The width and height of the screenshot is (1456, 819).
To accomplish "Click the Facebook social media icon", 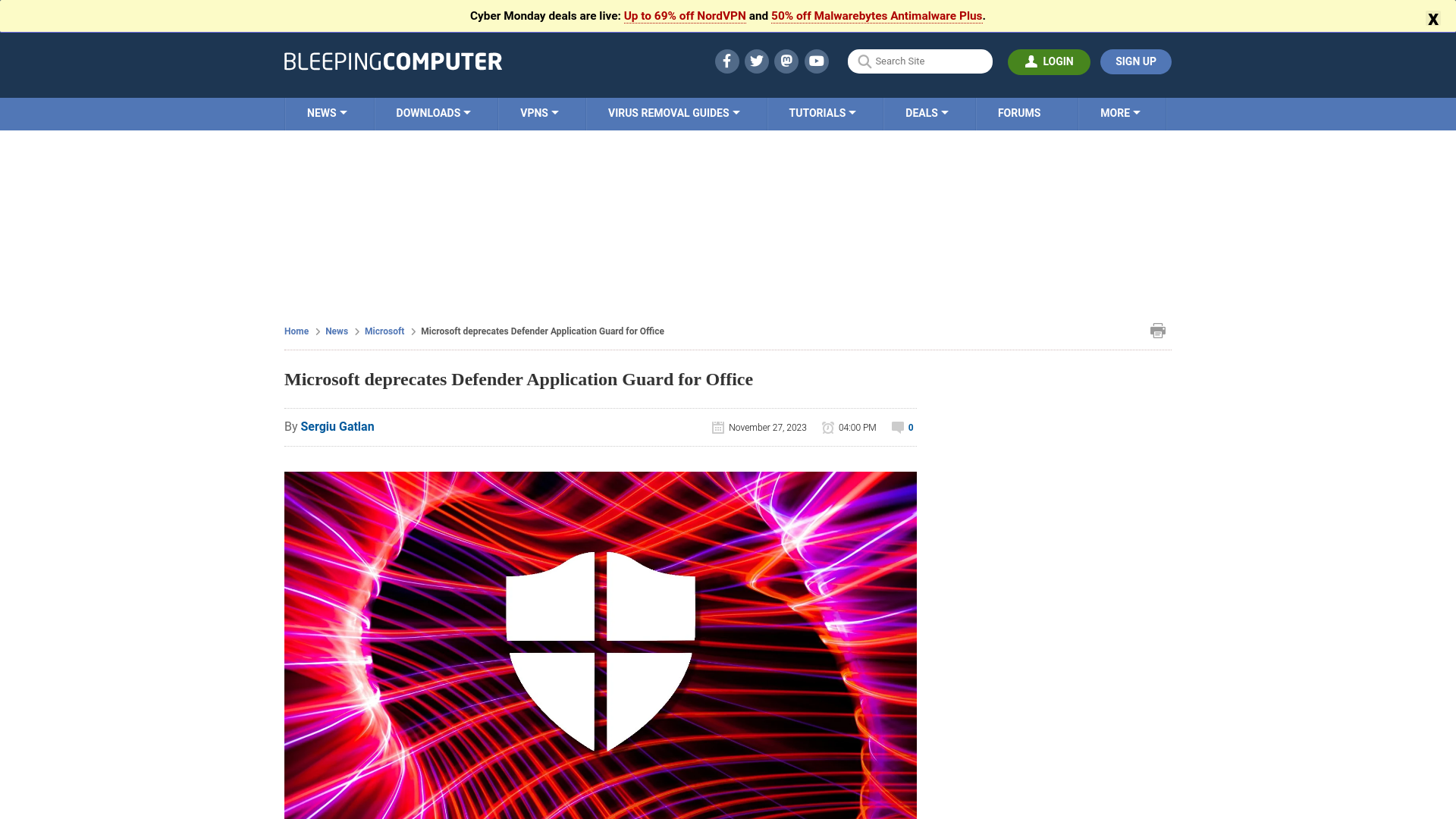I will [726, 61].
